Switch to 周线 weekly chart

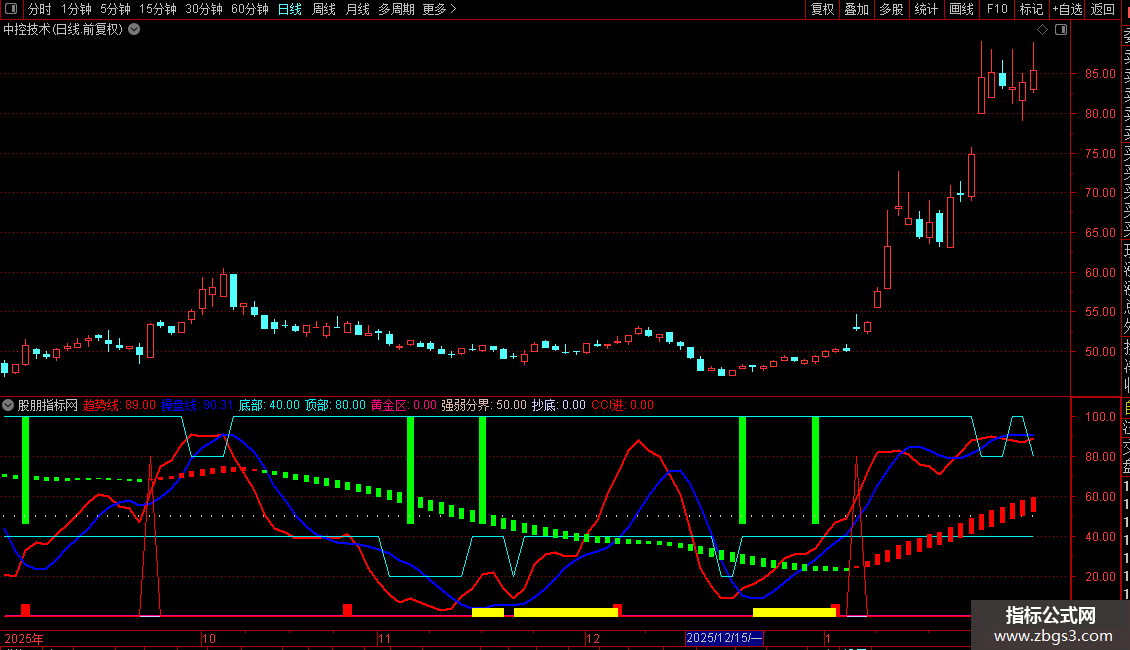pos(324,9)
